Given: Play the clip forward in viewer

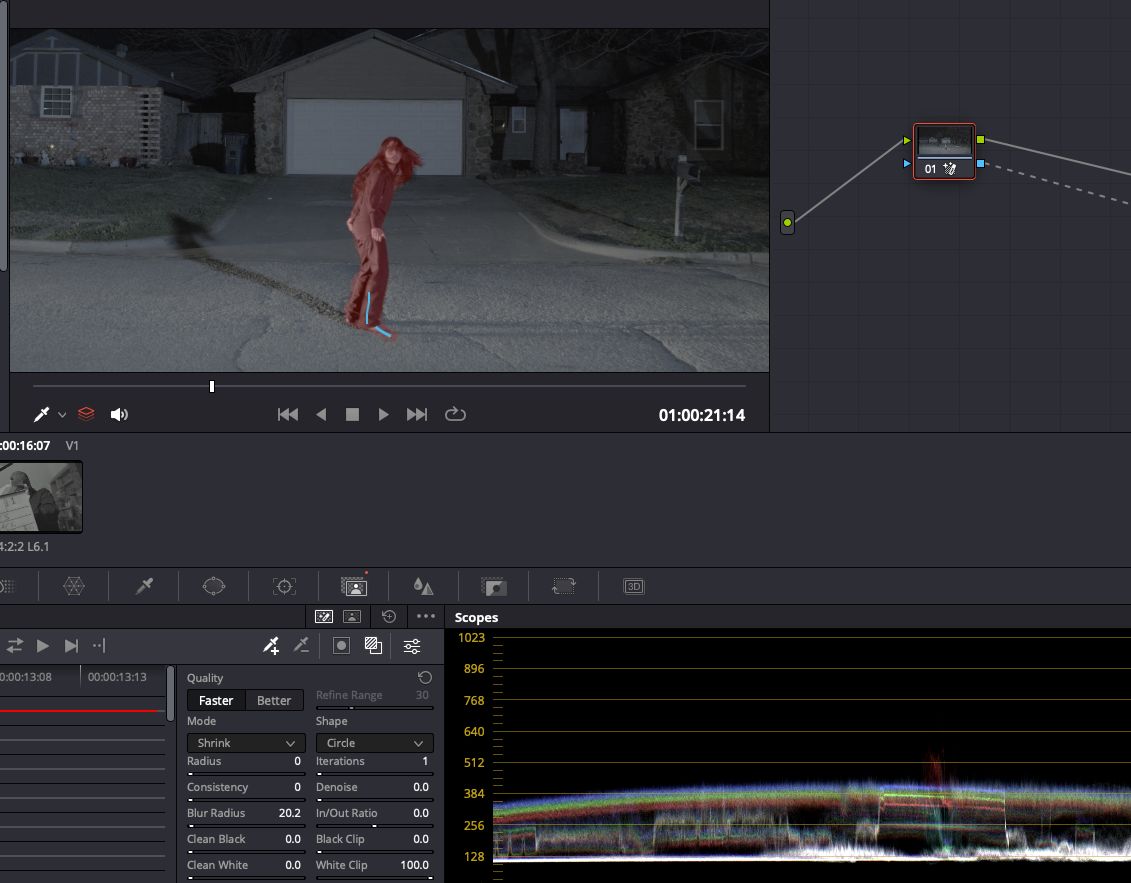Looking at the screenshot, I should (384, 414).
